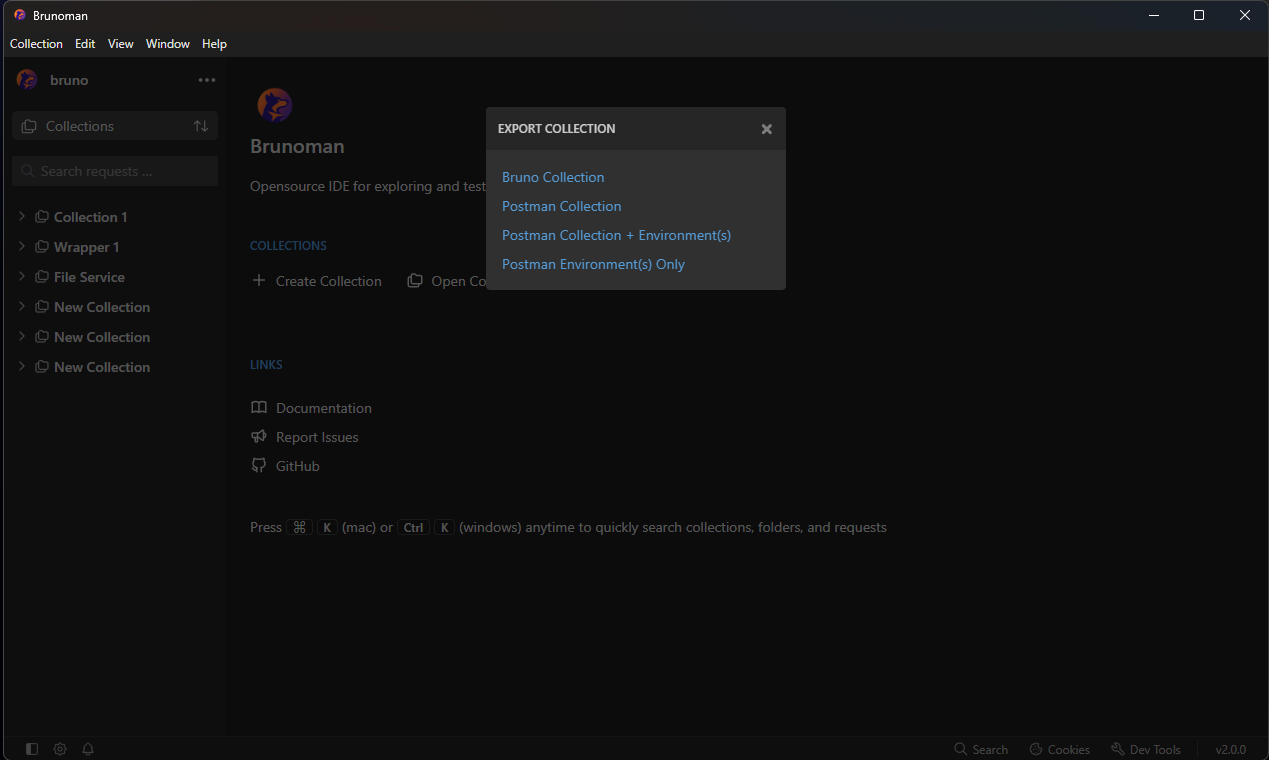Sort collections using the arrows icon
Viewport: 1269px width, 760px height.
[x=200, y=125]
